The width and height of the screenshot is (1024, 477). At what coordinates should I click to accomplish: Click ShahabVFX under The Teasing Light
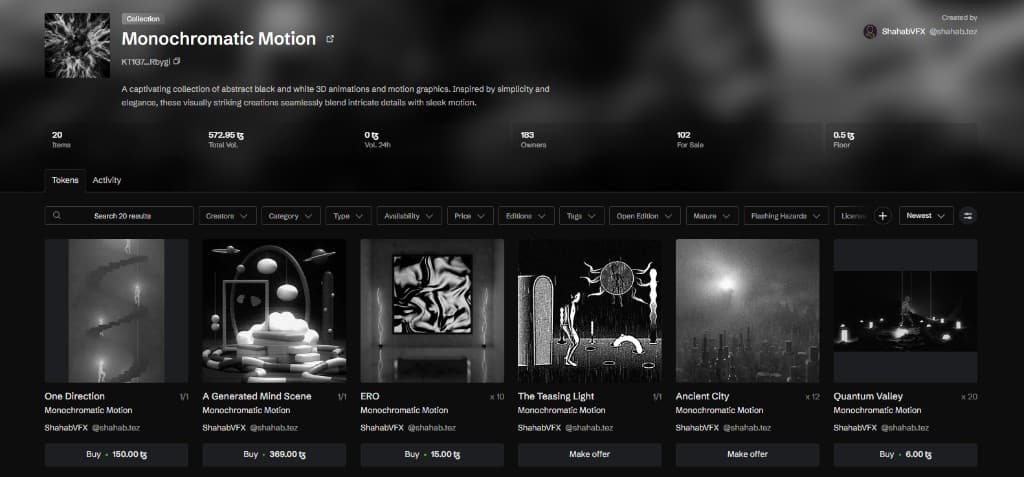539,428
